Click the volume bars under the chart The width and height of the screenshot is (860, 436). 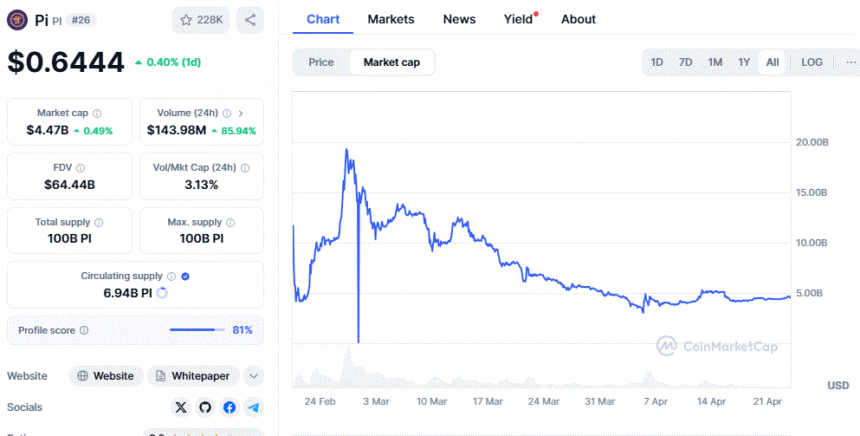point(541,369)
